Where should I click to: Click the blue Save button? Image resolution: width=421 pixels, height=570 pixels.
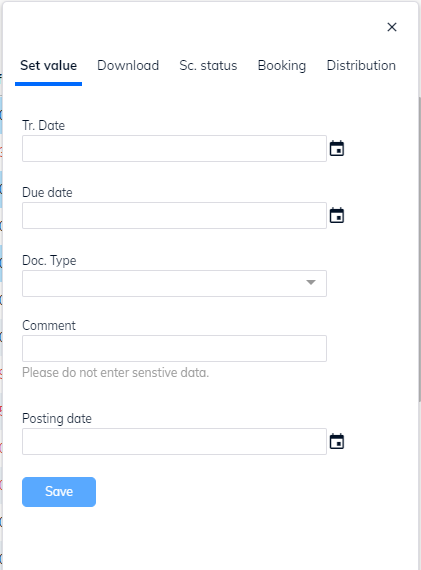(59, 491)
